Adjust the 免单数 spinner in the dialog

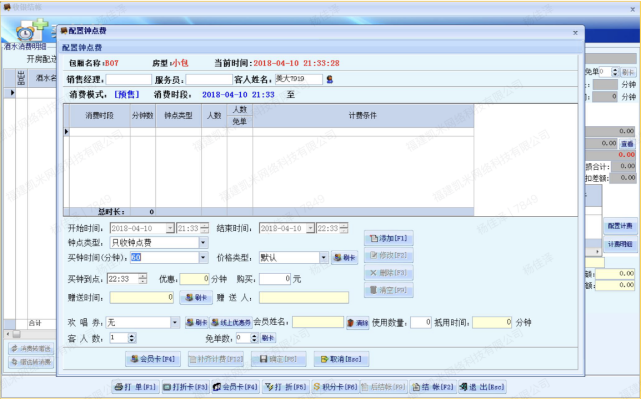[254, 338]
